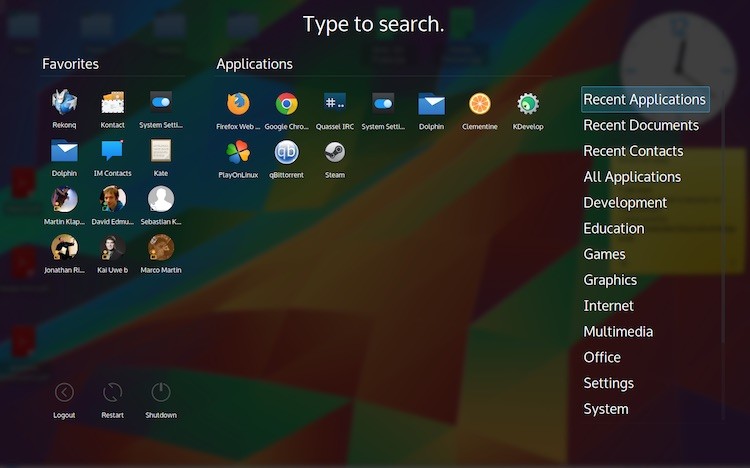Image resolution: width=750 pixels, height=468 pixels.
Task: Open the Internet category
Action: coord(608,306)
